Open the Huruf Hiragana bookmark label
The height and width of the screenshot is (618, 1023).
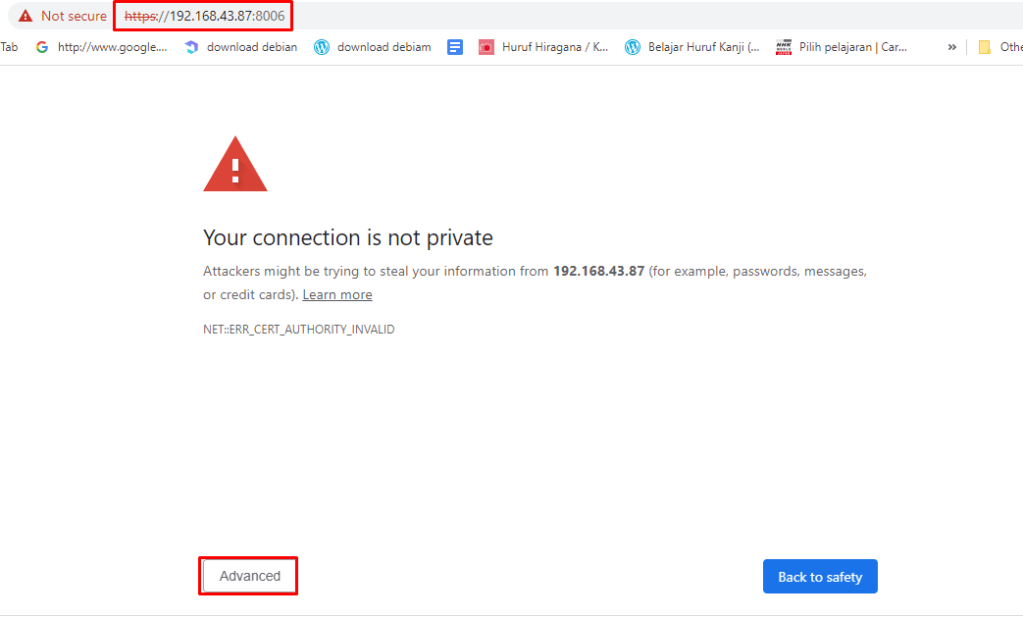(x=555, y=47)
